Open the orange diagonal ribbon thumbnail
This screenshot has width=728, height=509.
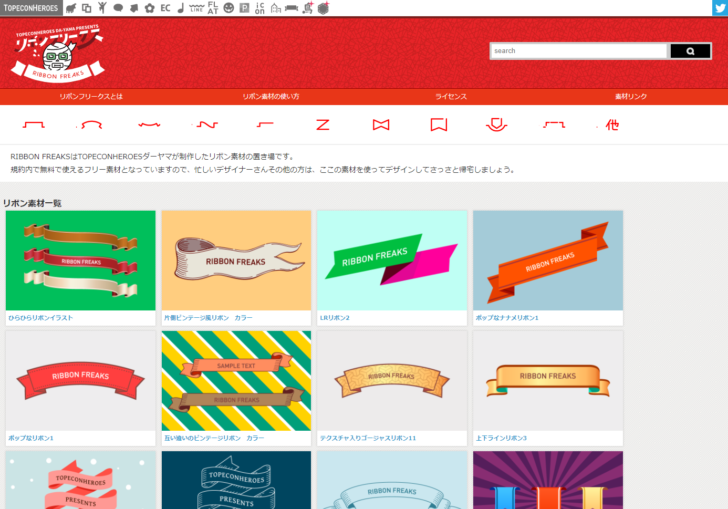point(548,260)
